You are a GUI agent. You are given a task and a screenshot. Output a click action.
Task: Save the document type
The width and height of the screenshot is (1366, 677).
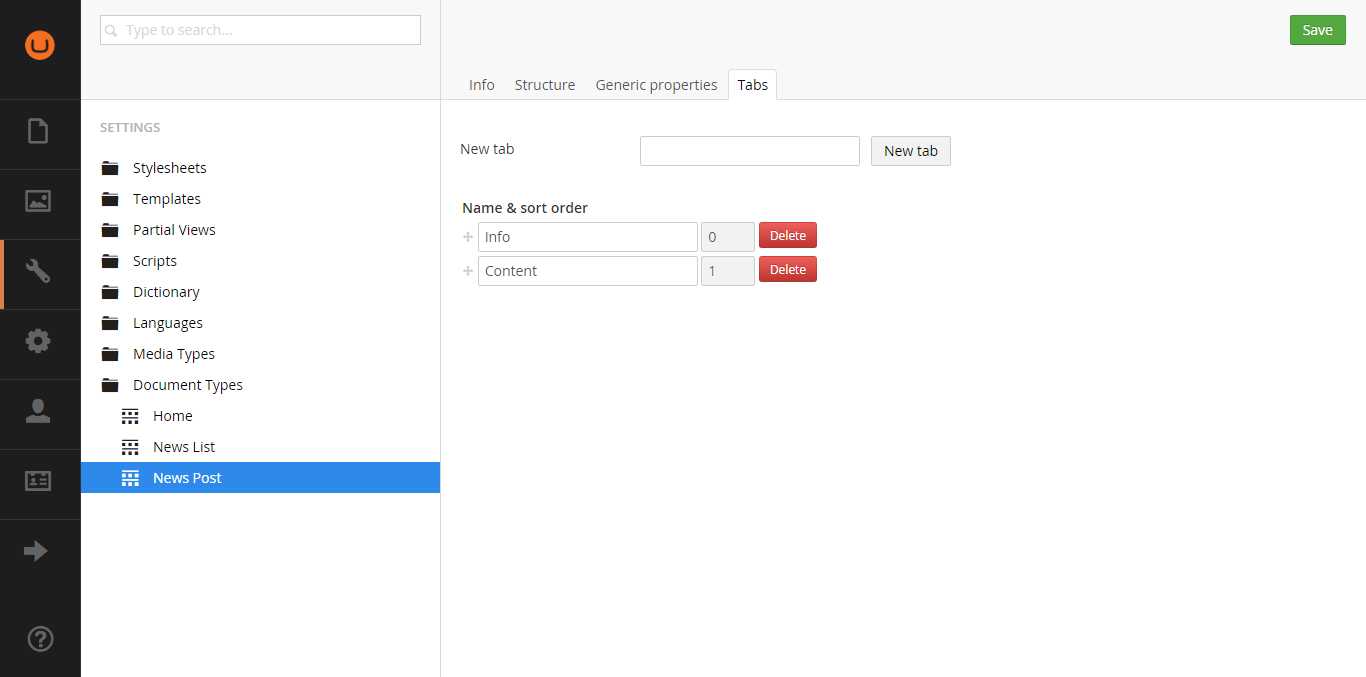click(x=1318, y=30)
